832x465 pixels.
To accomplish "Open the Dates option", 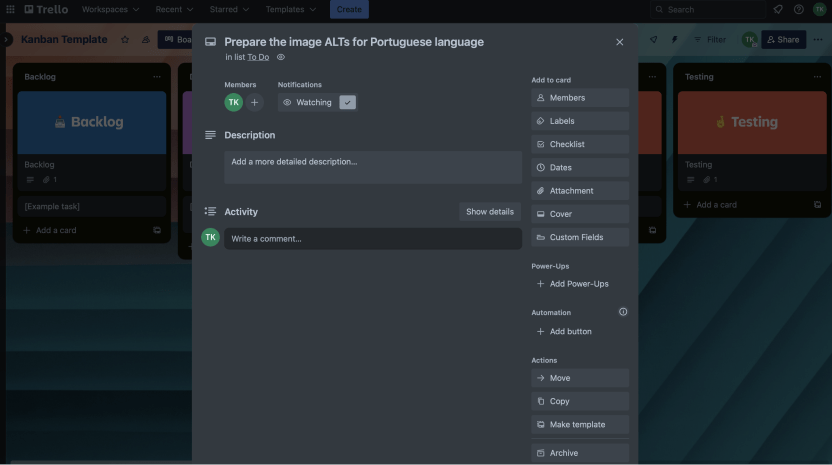I will click(x=580, y=168).
